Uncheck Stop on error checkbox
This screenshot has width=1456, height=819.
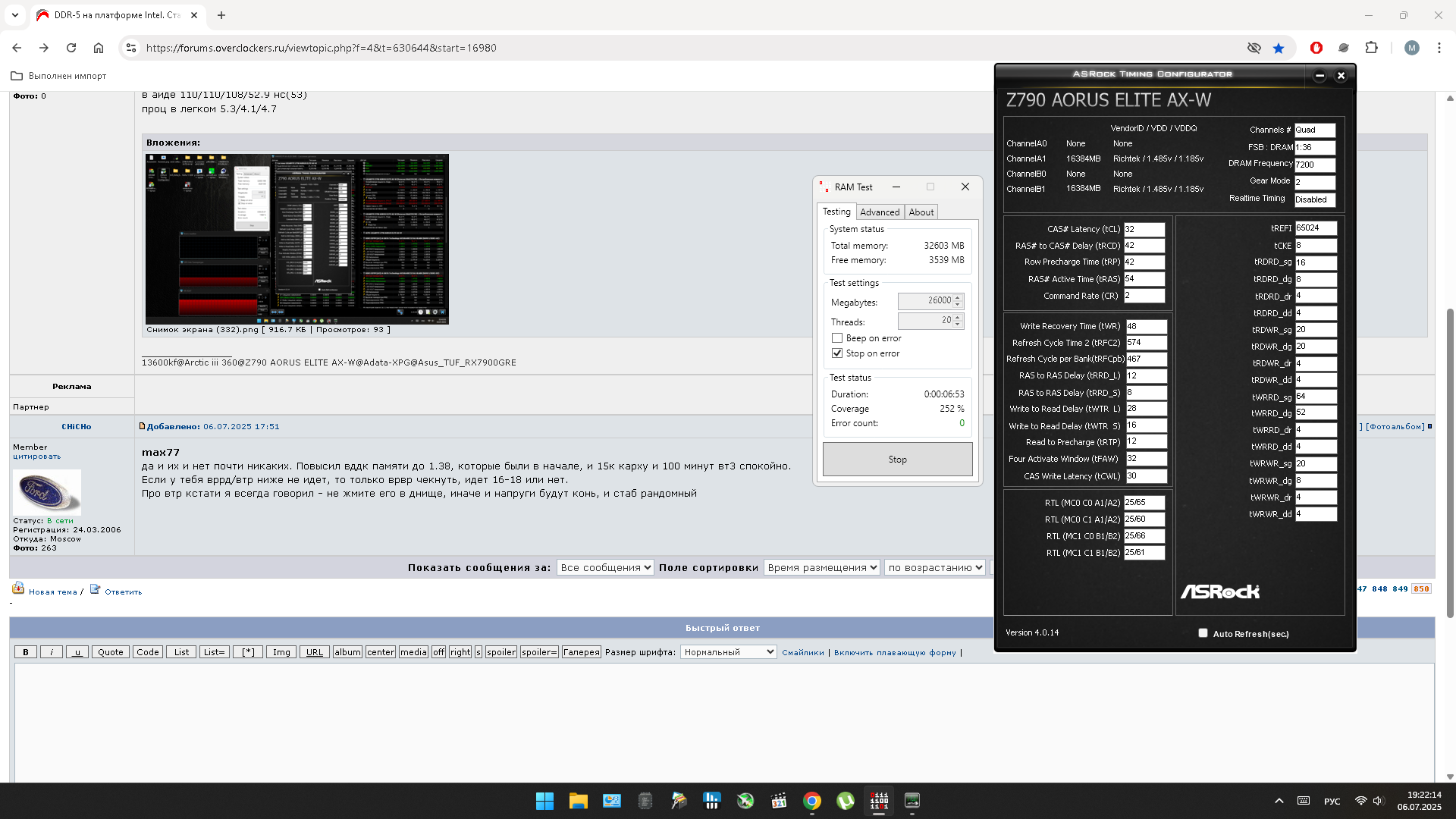(x=837, y=353)
